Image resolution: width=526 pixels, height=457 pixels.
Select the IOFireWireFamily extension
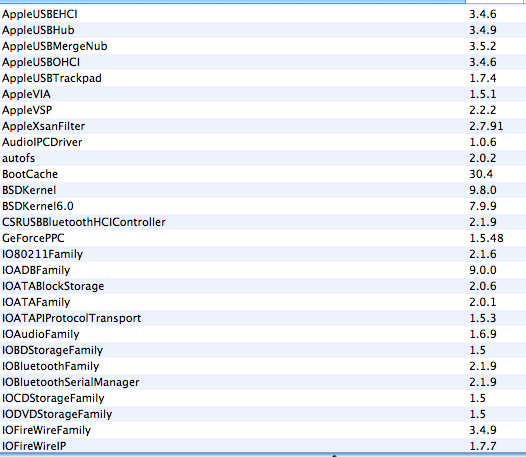pos(263,430)
